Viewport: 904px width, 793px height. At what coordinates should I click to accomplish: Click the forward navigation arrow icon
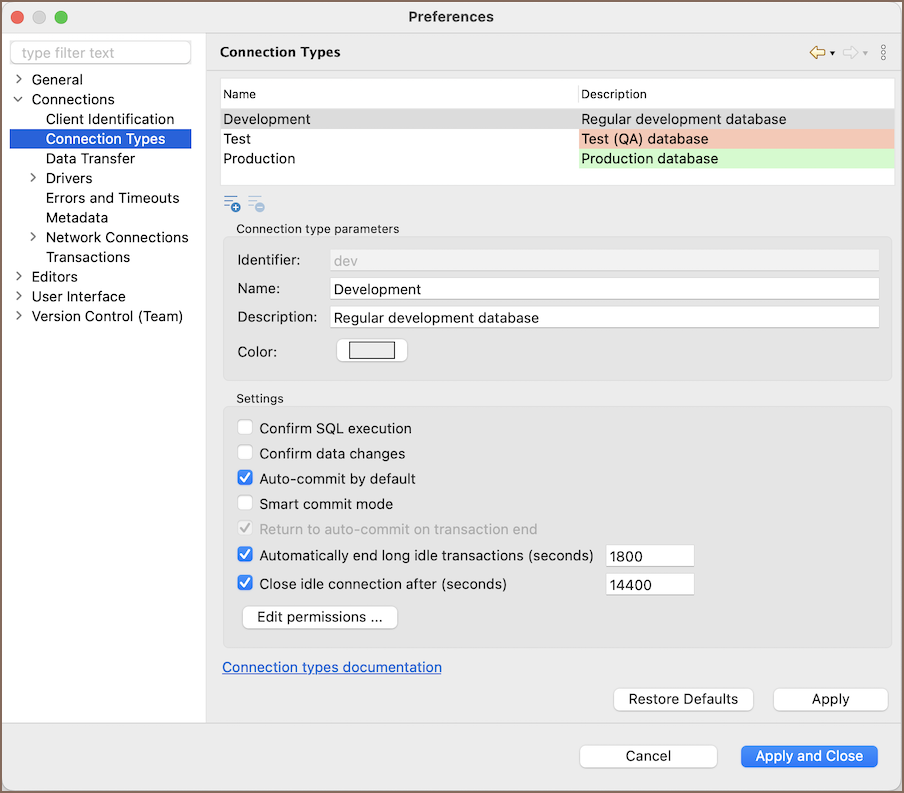pyautogui.click(x=850, y=53)
